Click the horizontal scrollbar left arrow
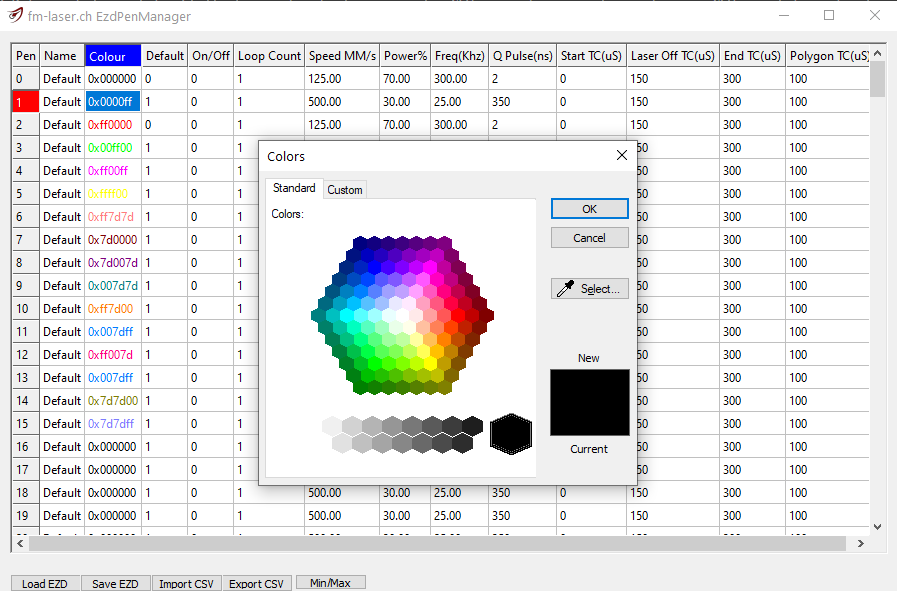The width and height of the screenshot is (897, 591). (20, 544)
